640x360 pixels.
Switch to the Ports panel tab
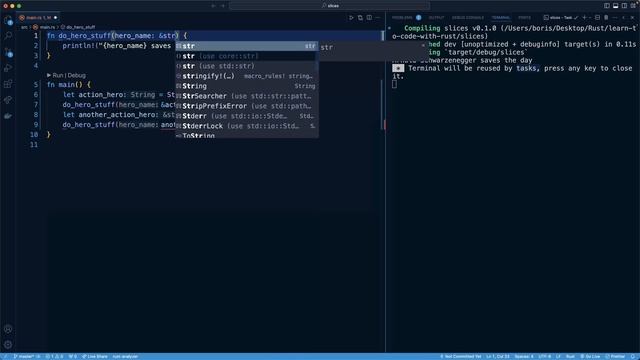(x=524, y=18)
